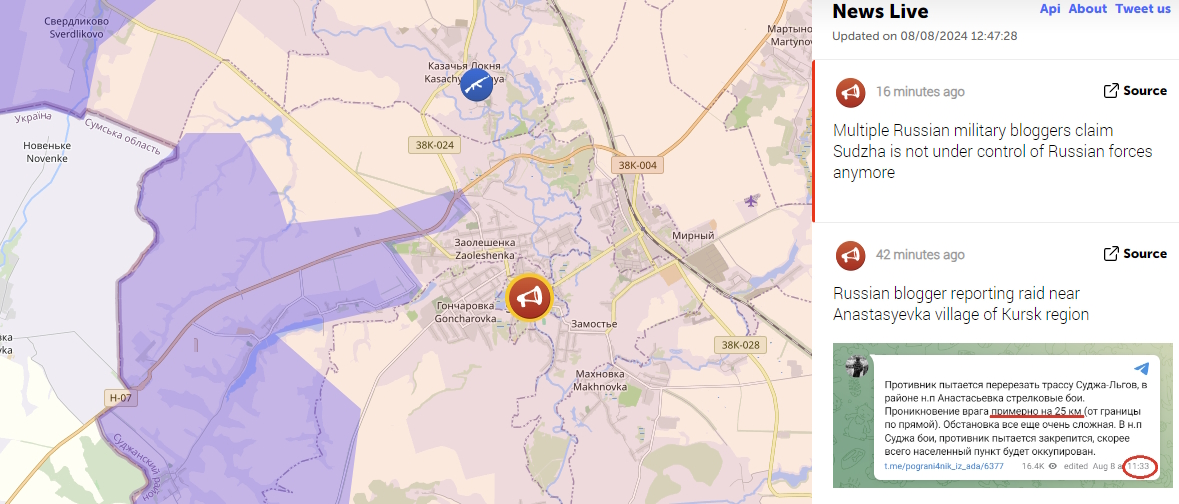Click the blue rifle marker near Kazachya Loknya
The image size is (1179, 504).
477,84
